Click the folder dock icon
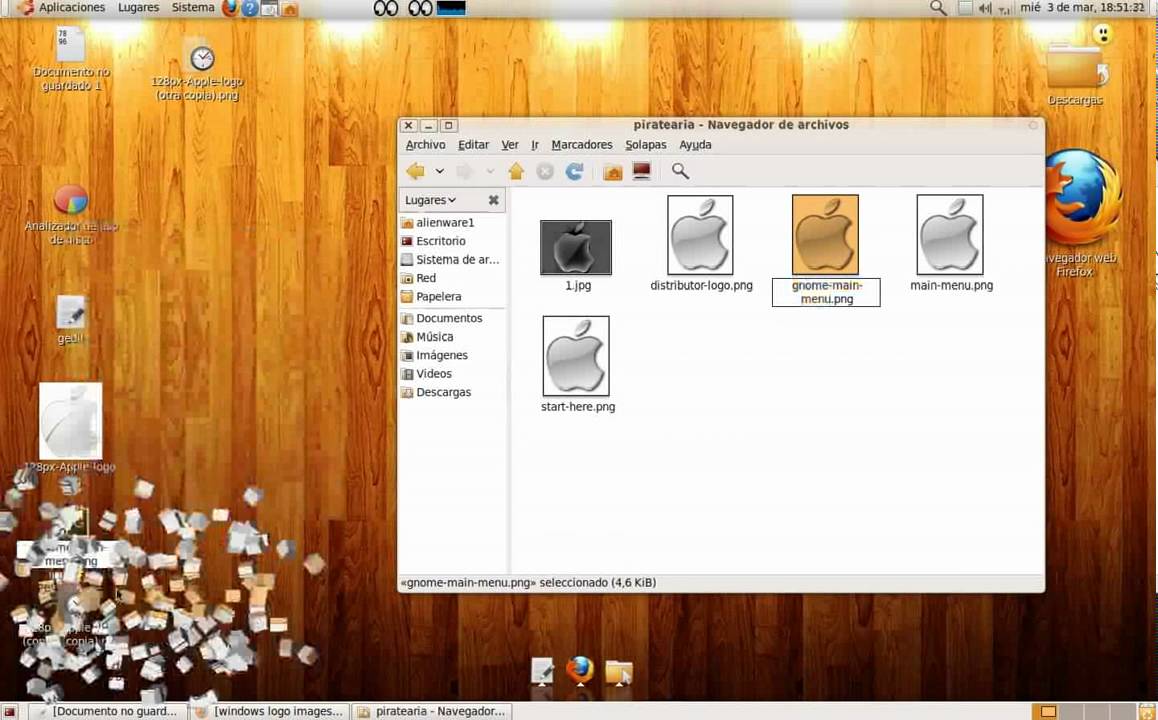Viewport: 1158px width, 720px height. 619,671
